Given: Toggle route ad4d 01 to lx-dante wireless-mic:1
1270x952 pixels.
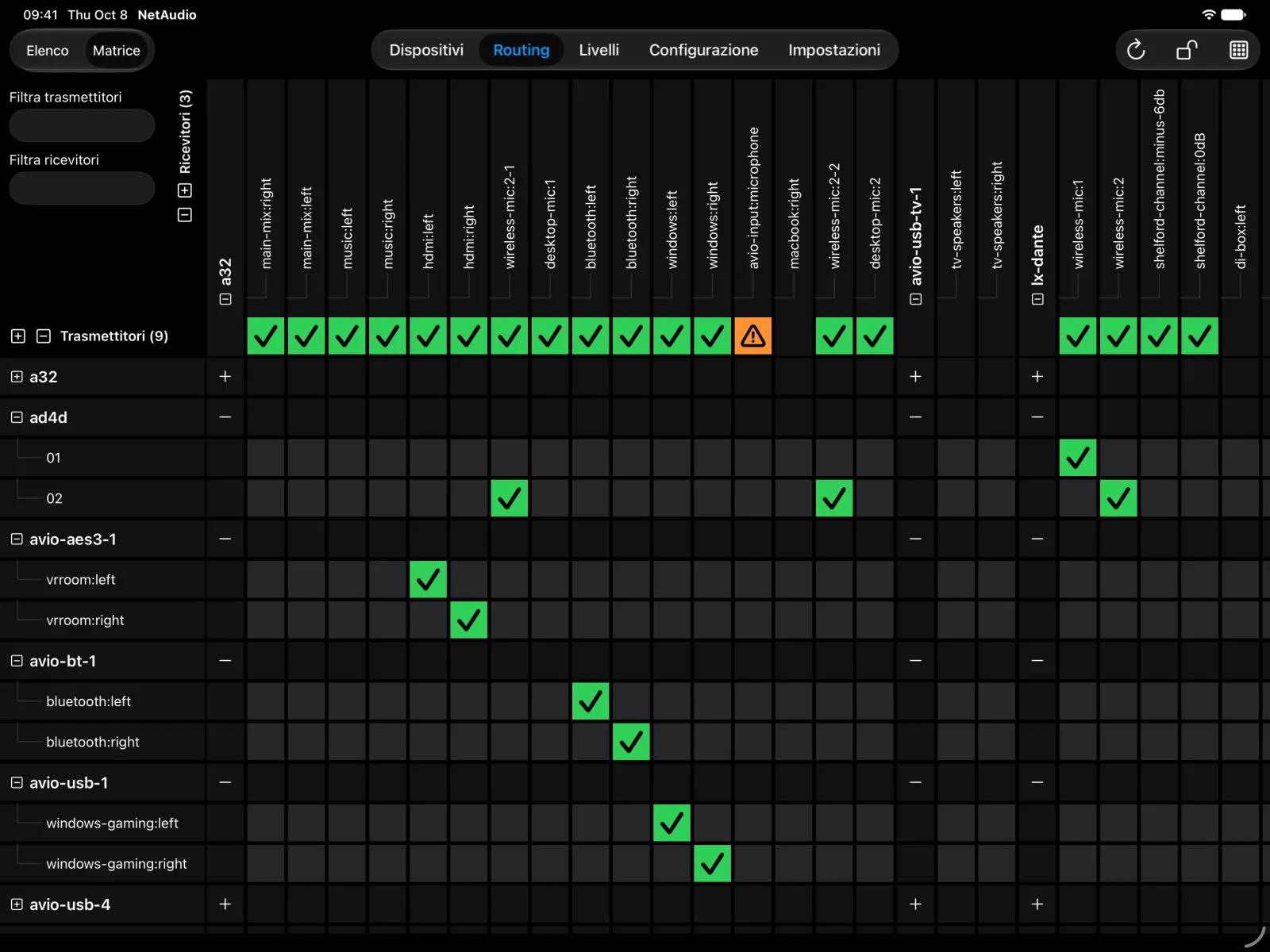Looking at the screenshot, I should 1078,458.
